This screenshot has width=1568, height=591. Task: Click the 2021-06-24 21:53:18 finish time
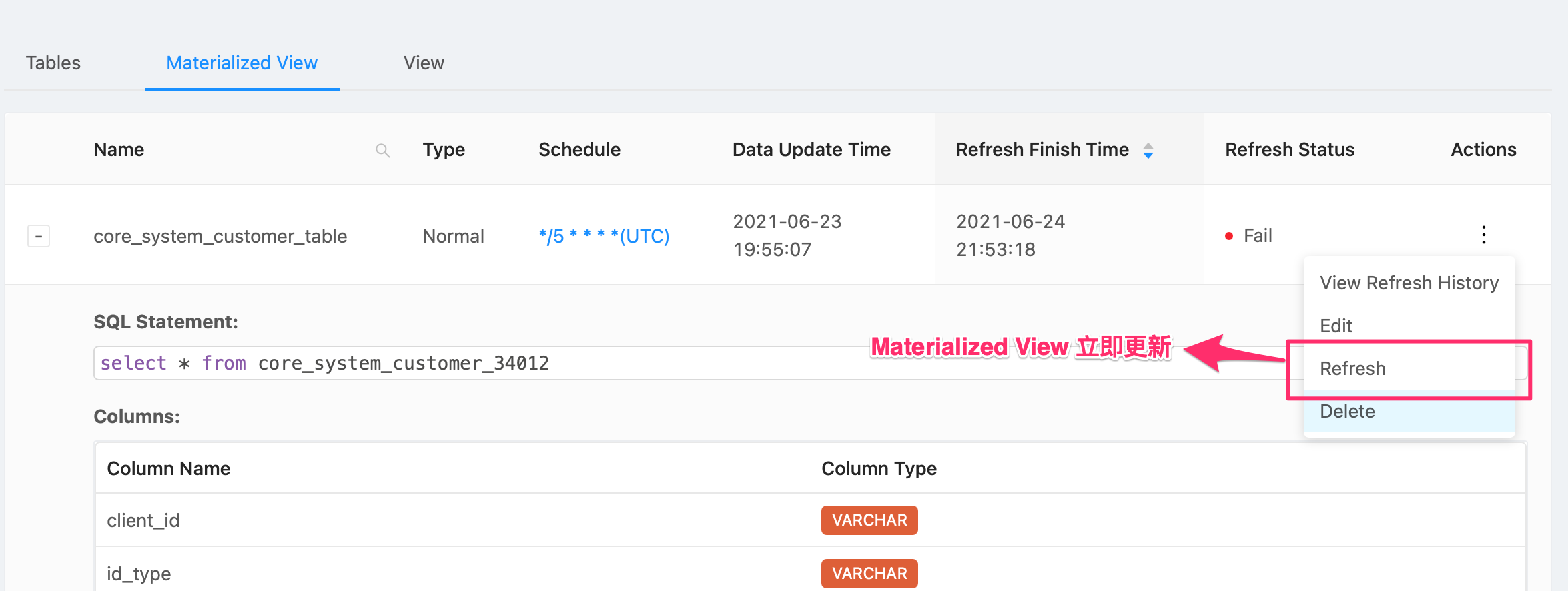1010,235
